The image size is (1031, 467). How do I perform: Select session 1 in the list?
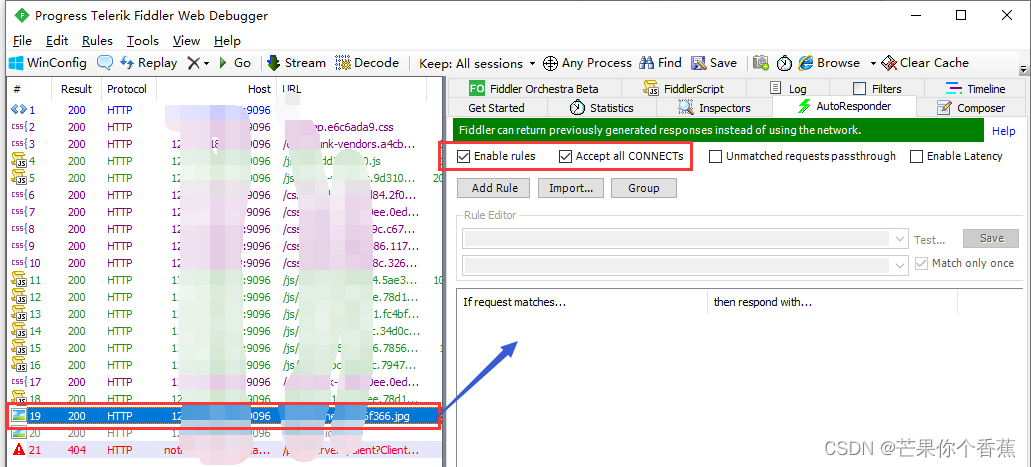pyautogui.click(x=224, y=110)
